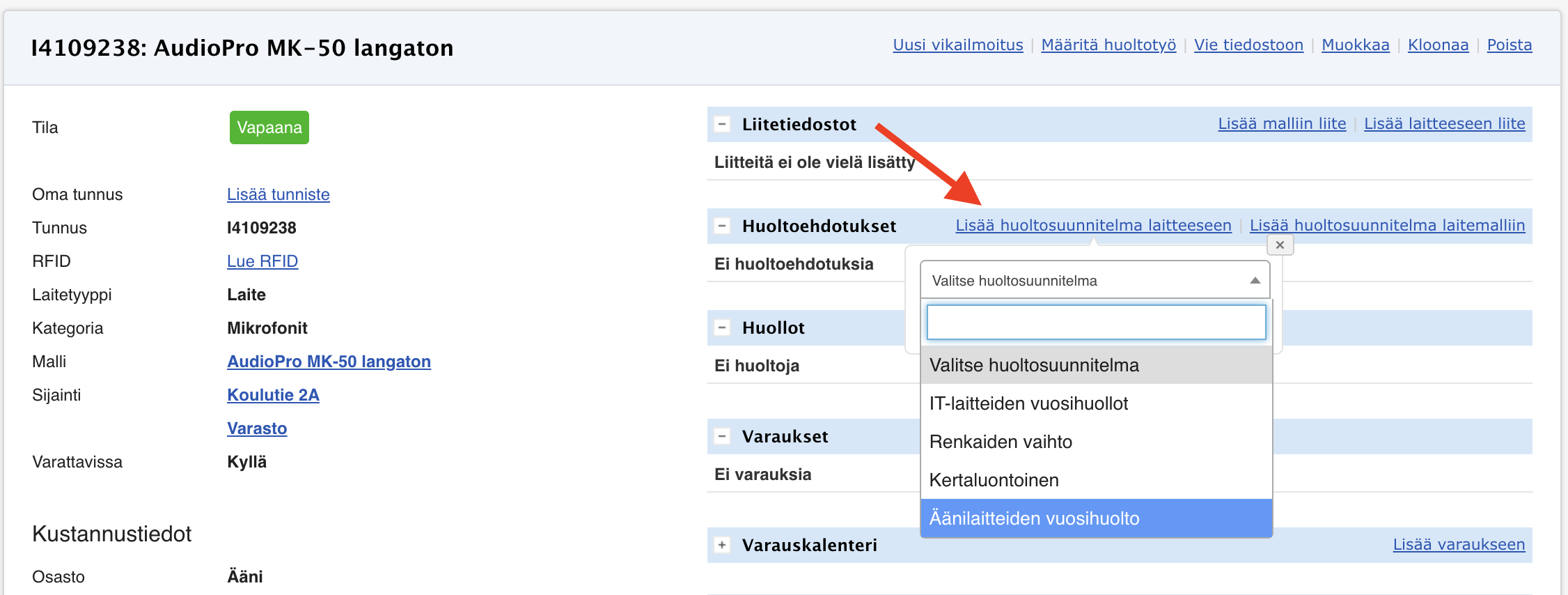The height and width of the screenshot is (595, 1568).
Task: Click Määritä huoltotyö link
Action: [1108, 45]
